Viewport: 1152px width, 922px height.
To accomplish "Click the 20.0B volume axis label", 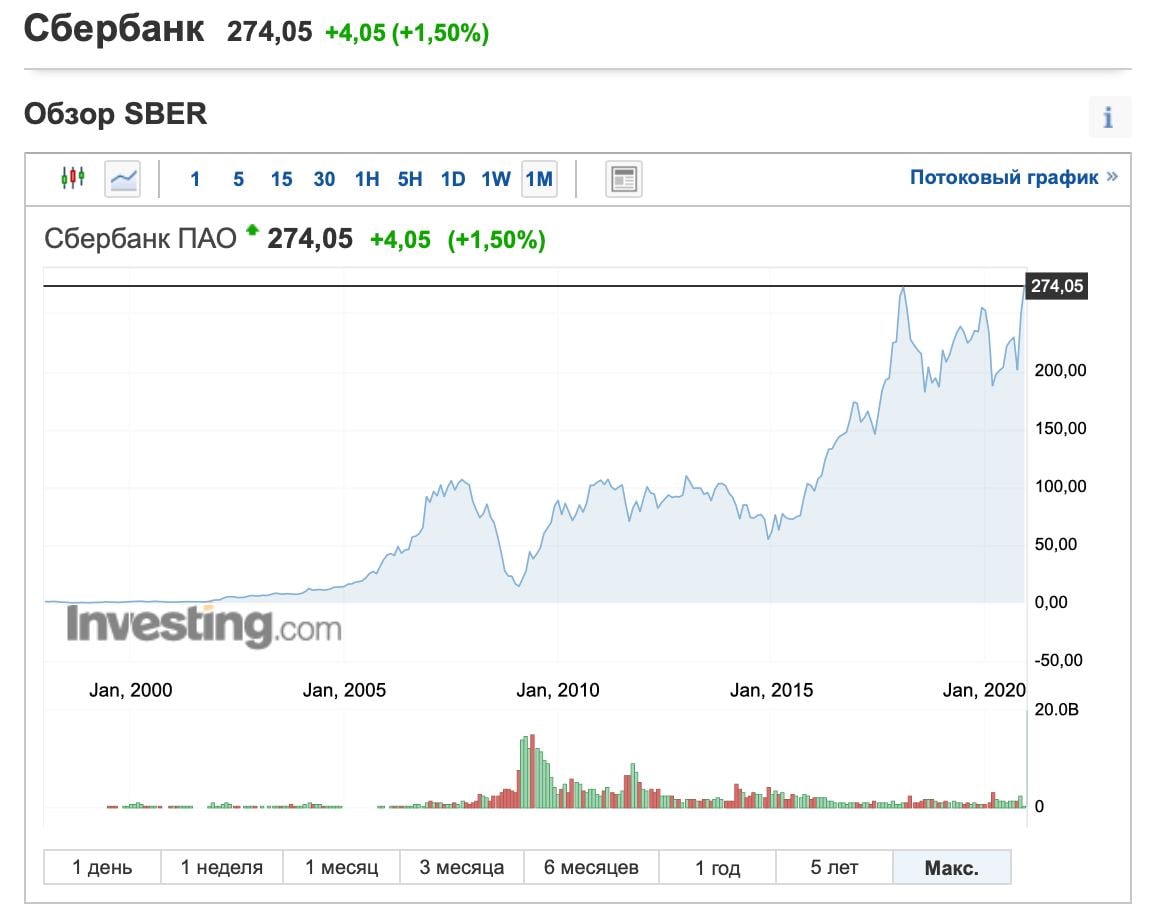I will click(x=1056, y=710).
